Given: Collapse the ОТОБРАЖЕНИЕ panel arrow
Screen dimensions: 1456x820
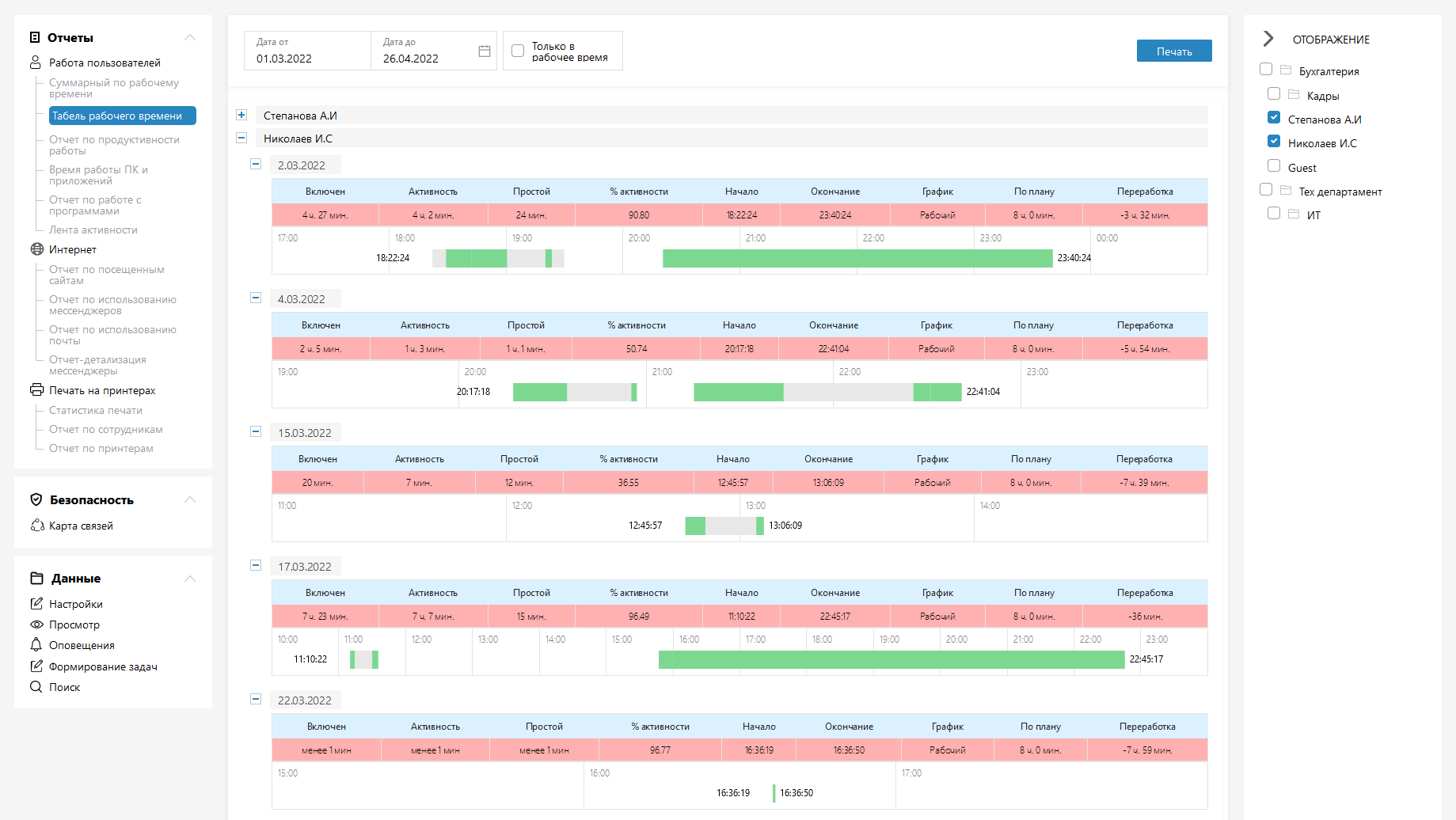Looking at the screenshot, I should click(1268, 39).
